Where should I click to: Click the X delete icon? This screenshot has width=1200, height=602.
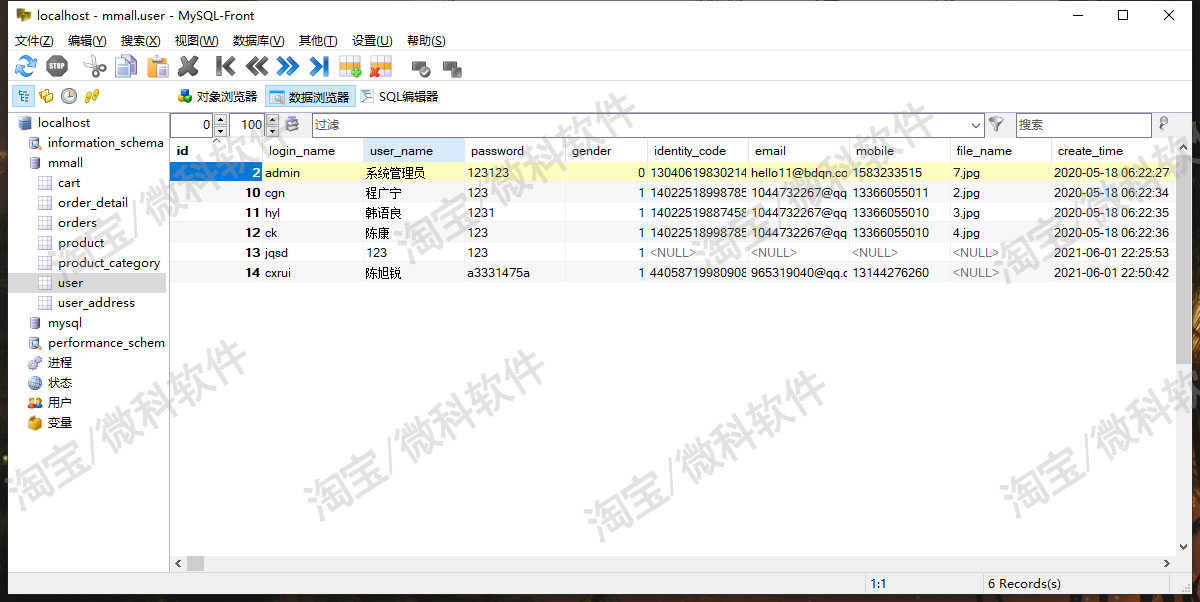tap(188, 67)
